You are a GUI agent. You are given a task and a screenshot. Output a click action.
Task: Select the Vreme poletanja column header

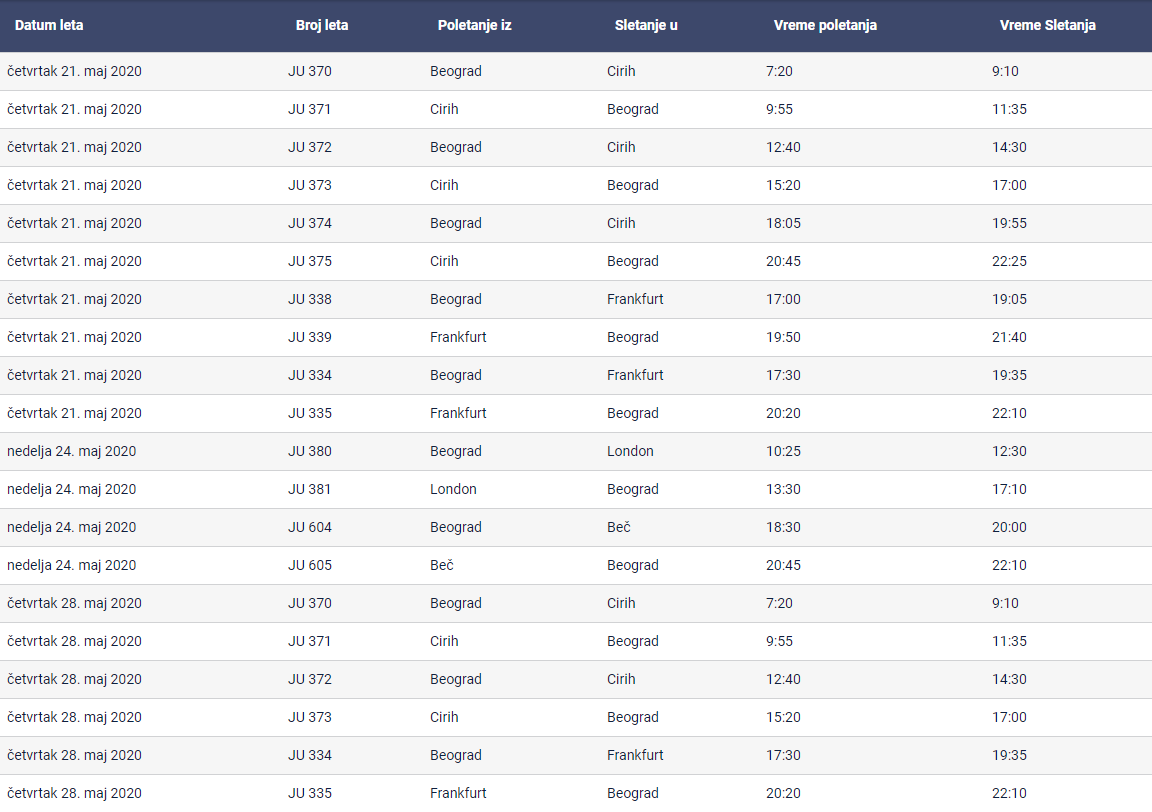[825, 25]
